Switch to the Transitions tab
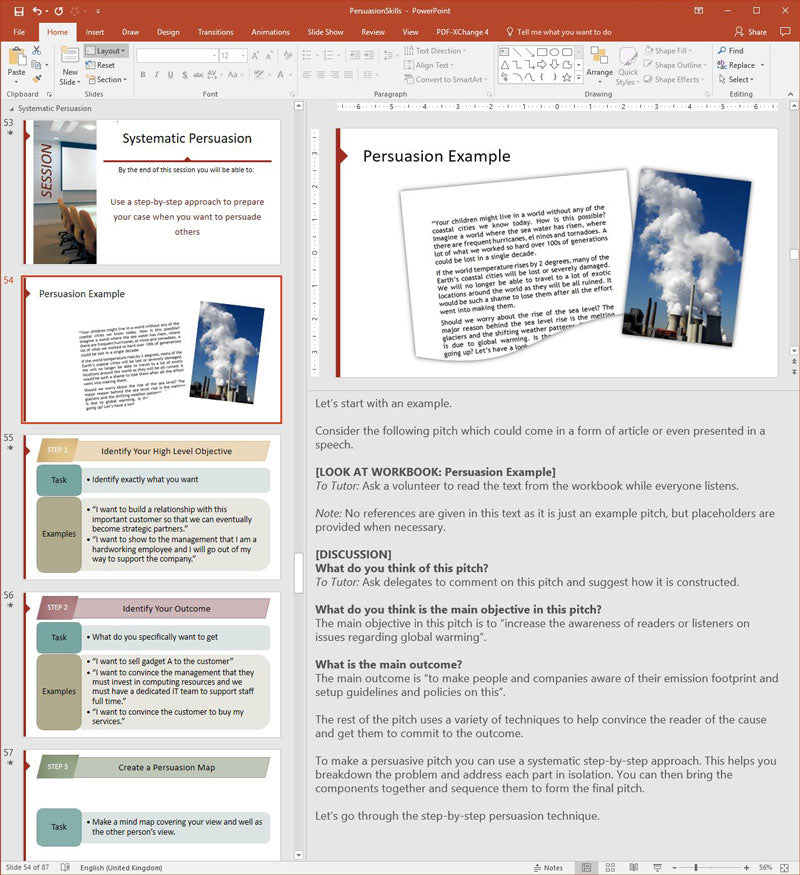800x875 pixels. tap(215, 32)
